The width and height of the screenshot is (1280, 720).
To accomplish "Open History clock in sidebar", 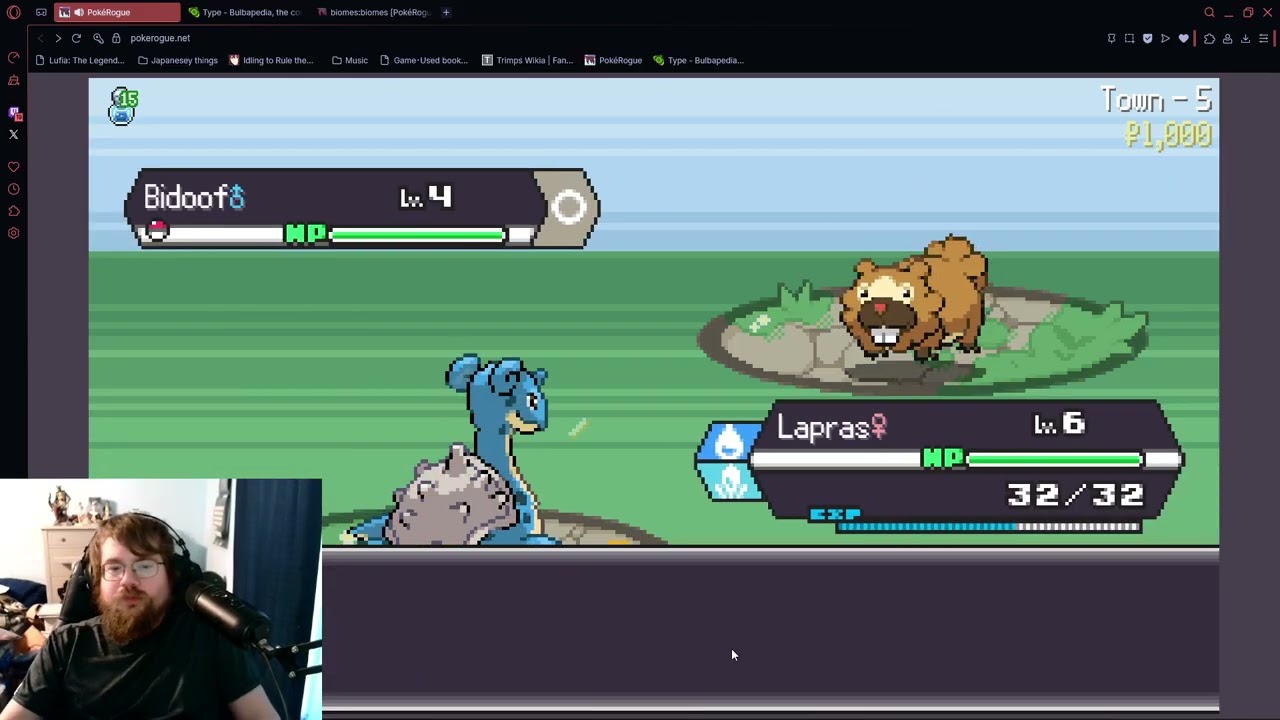I will click(x=14, y=189).
